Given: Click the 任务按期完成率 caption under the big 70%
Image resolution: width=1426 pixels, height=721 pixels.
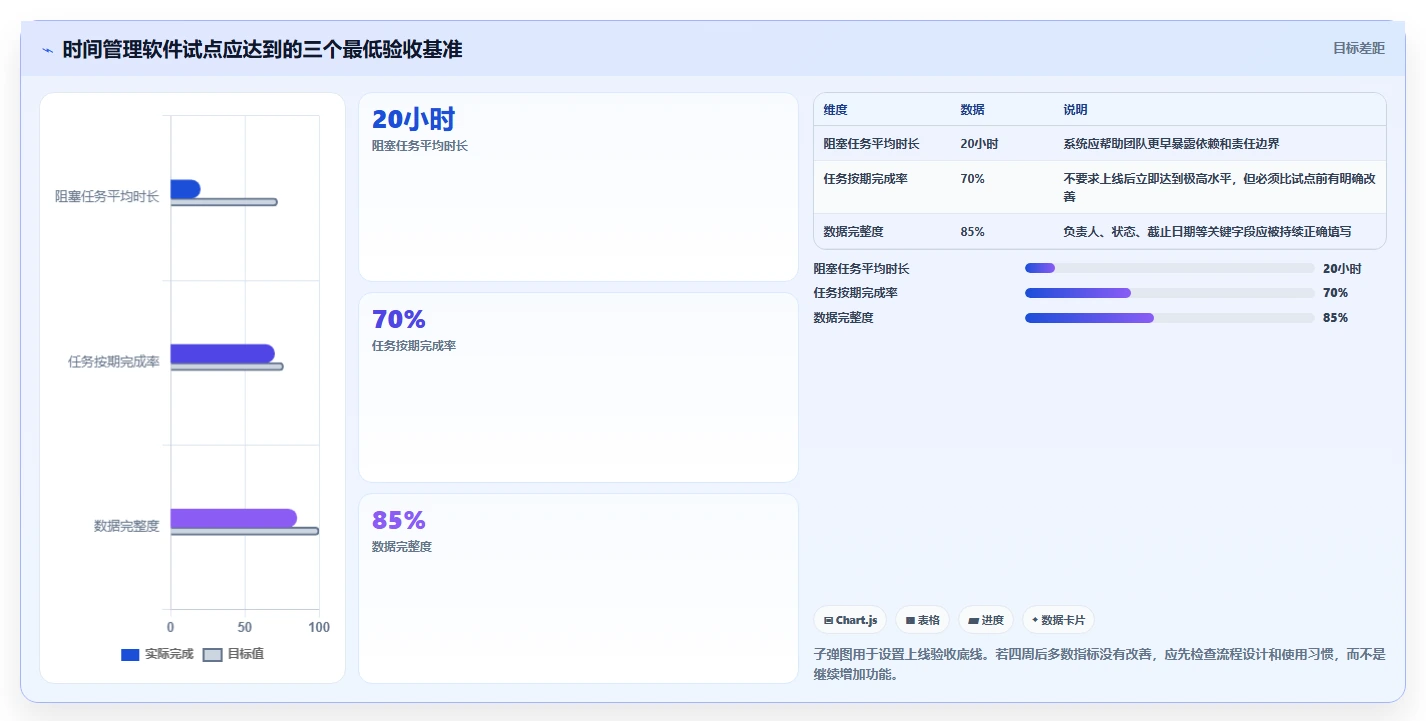Looking at the screenshot, I should click(x=414, y=346).
